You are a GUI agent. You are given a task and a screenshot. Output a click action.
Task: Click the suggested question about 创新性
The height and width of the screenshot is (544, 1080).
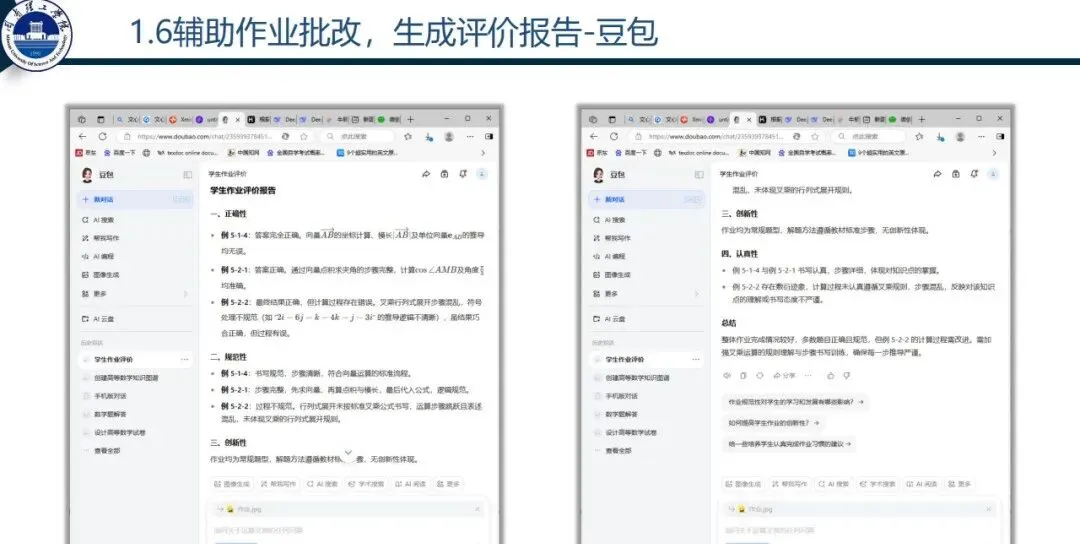click(773, 423)
